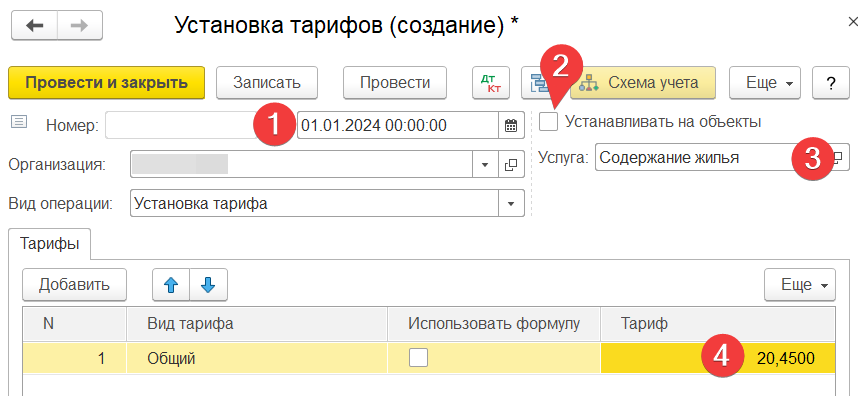Move tariff row up with blue arrow
Image resolution: width=858 pixels, height=396 pixels.
(171, 285)
